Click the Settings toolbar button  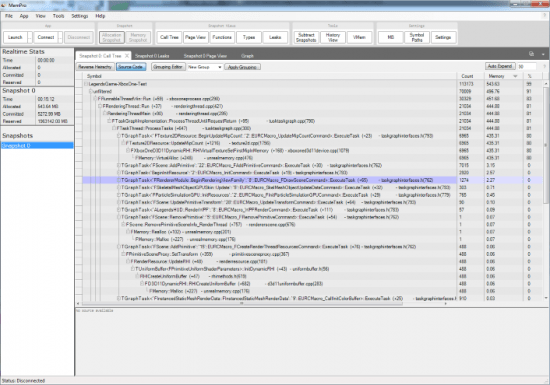443,37
